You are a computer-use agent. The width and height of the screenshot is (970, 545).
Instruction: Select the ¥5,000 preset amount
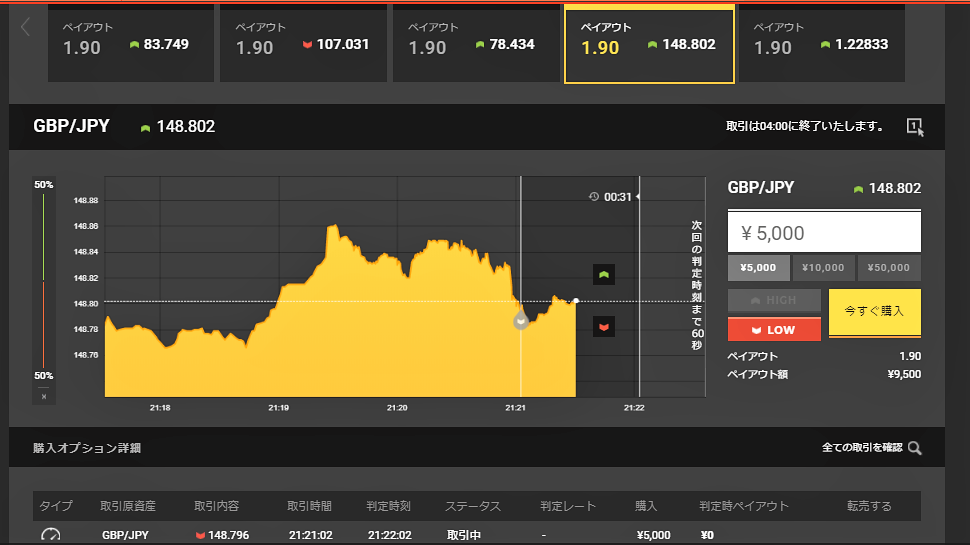tap(758, 268)
